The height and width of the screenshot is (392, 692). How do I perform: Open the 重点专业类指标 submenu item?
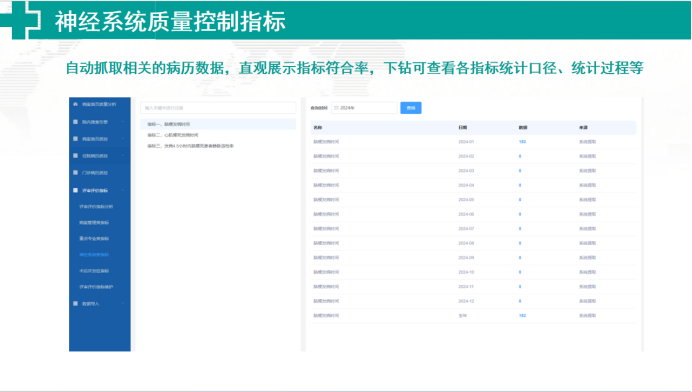click(94, 238)
